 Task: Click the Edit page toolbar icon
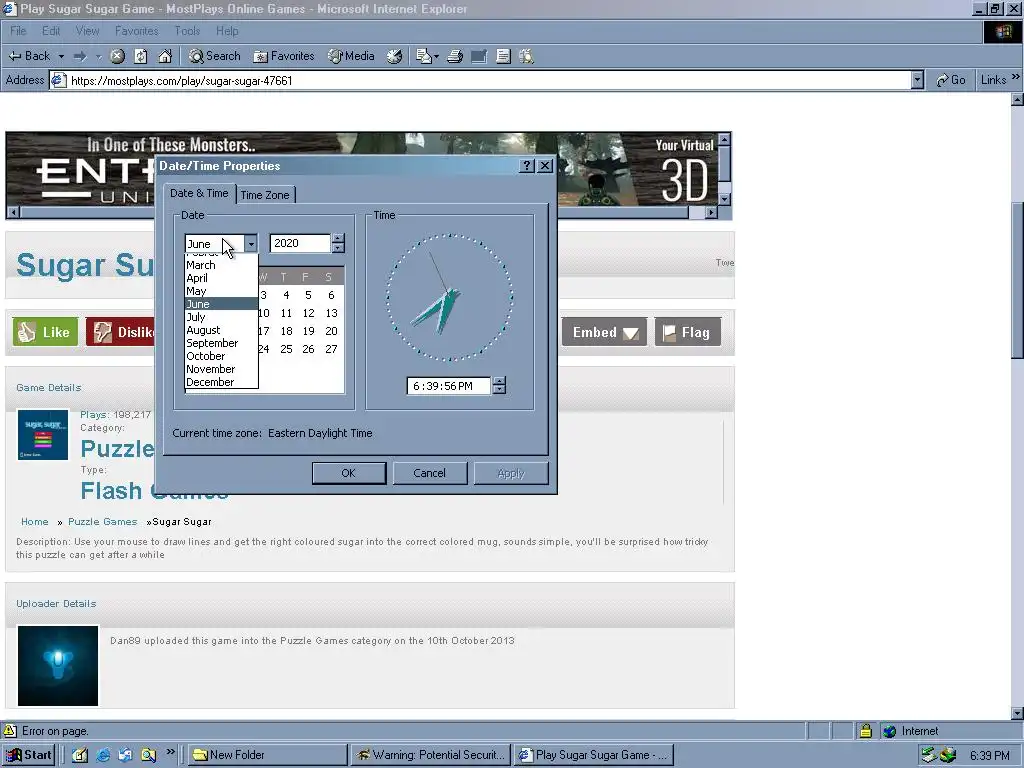click(x=479, y=56)
